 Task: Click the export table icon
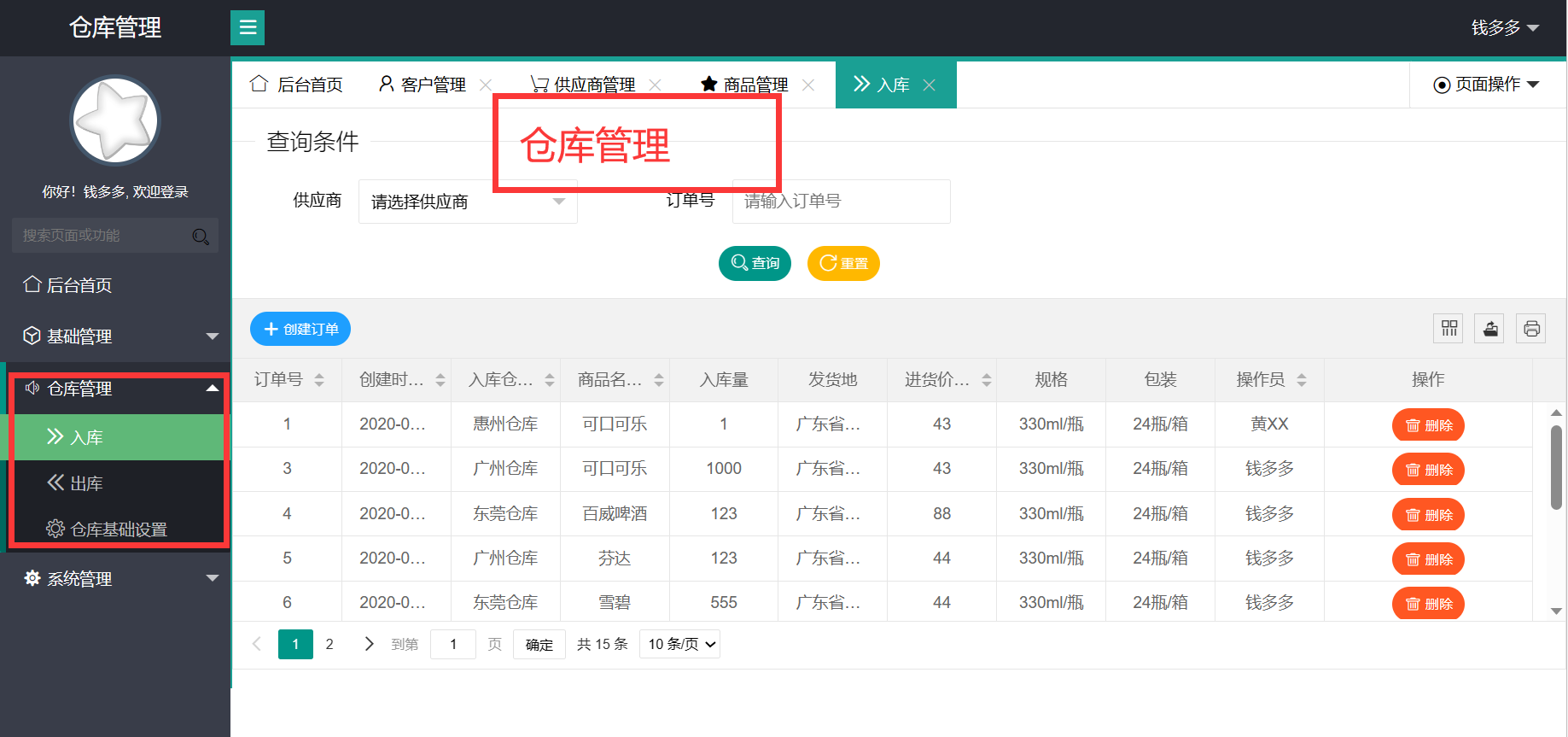pyautogui.click(x=1489, y=329)
